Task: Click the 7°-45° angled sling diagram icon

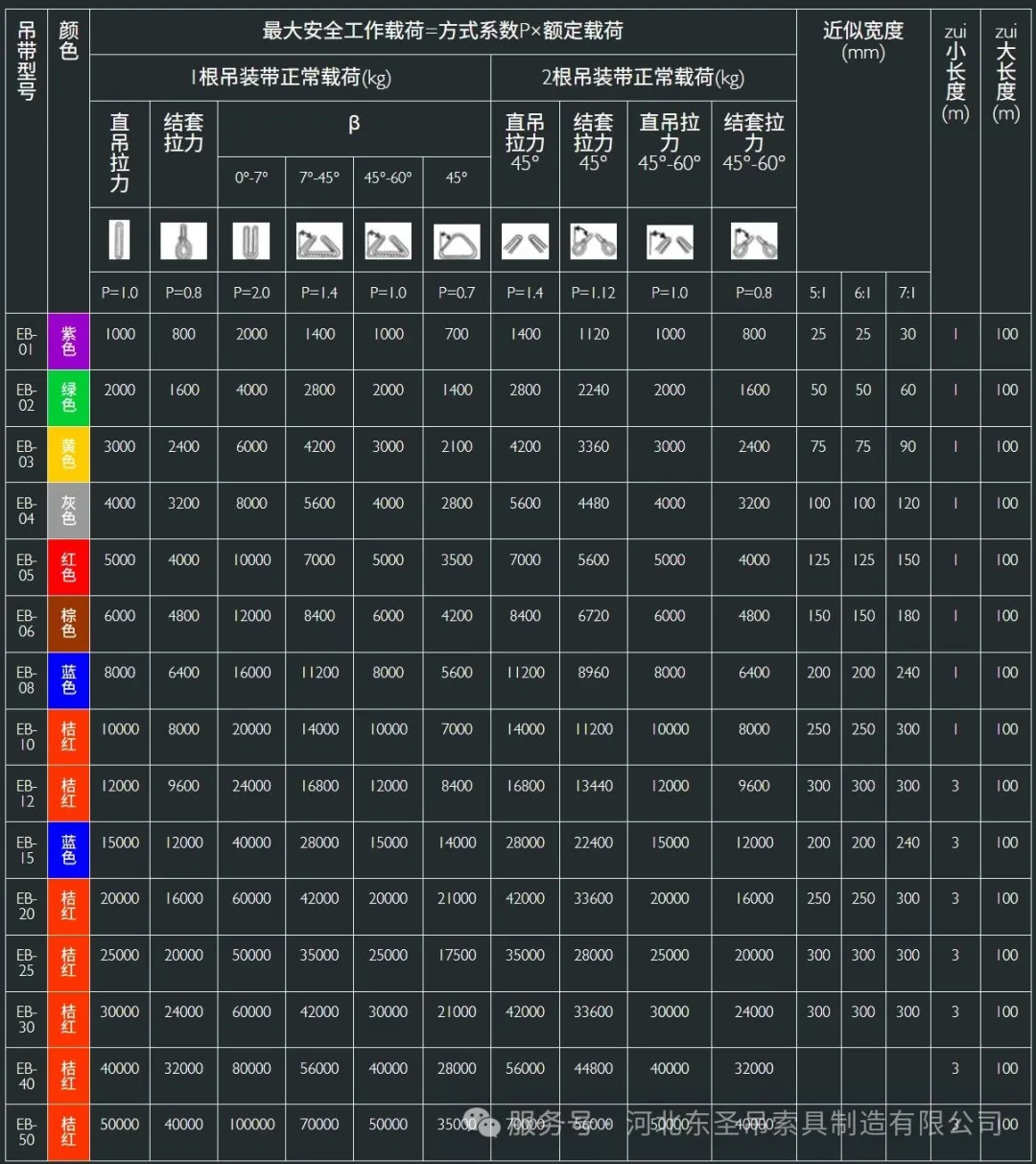Action: tap(319, 241)
